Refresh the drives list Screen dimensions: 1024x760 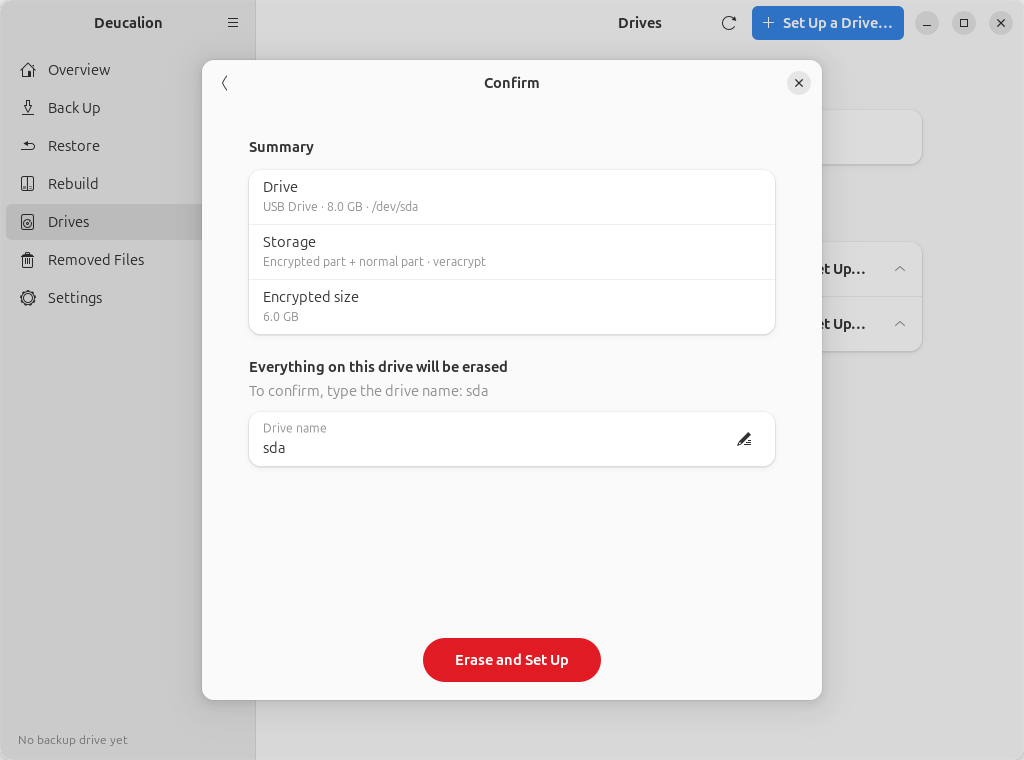pyautogui.click(x=729, y=23)
